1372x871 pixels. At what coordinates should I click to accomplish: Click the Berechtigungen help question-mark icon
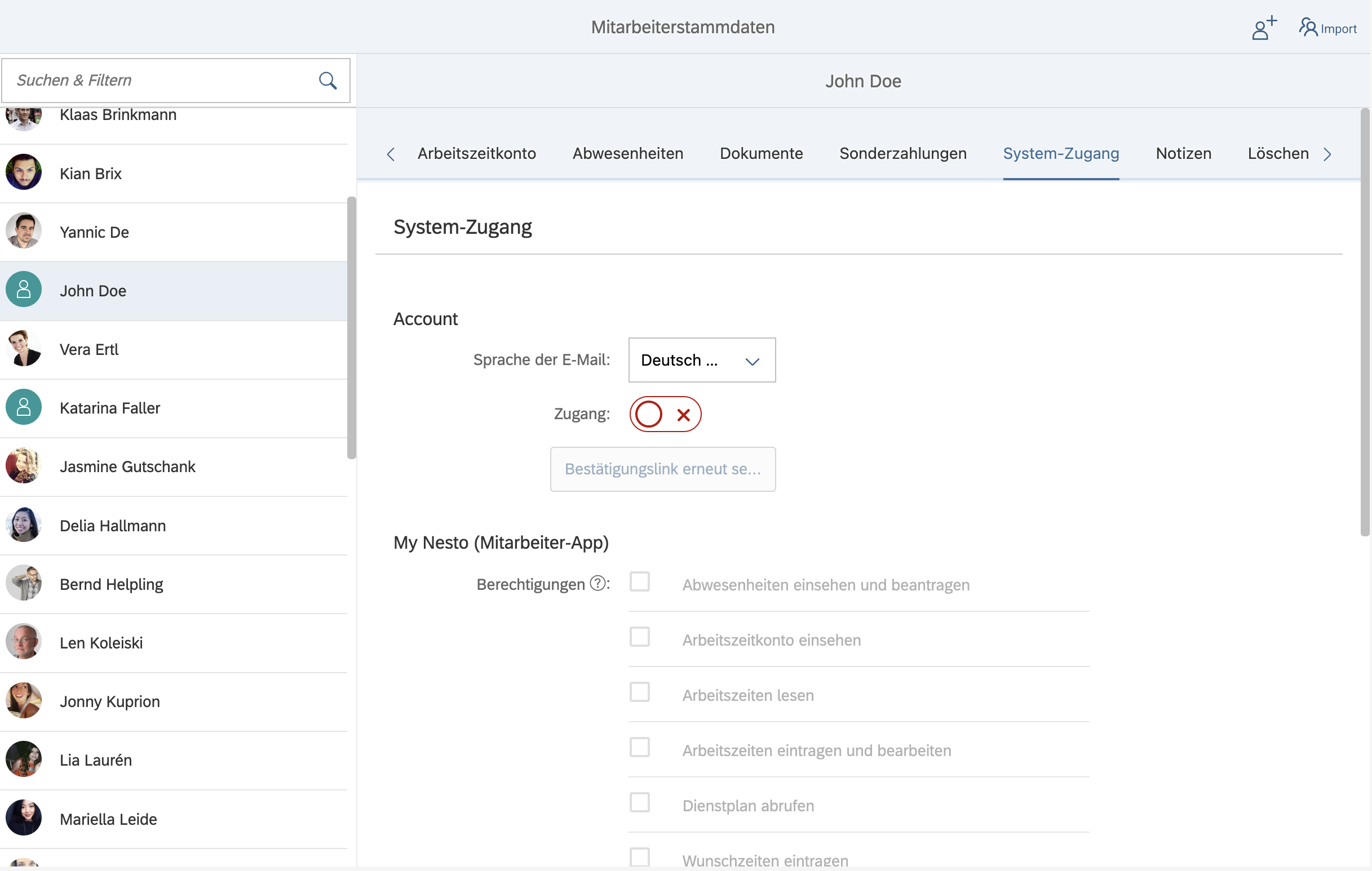coord(597,583)
